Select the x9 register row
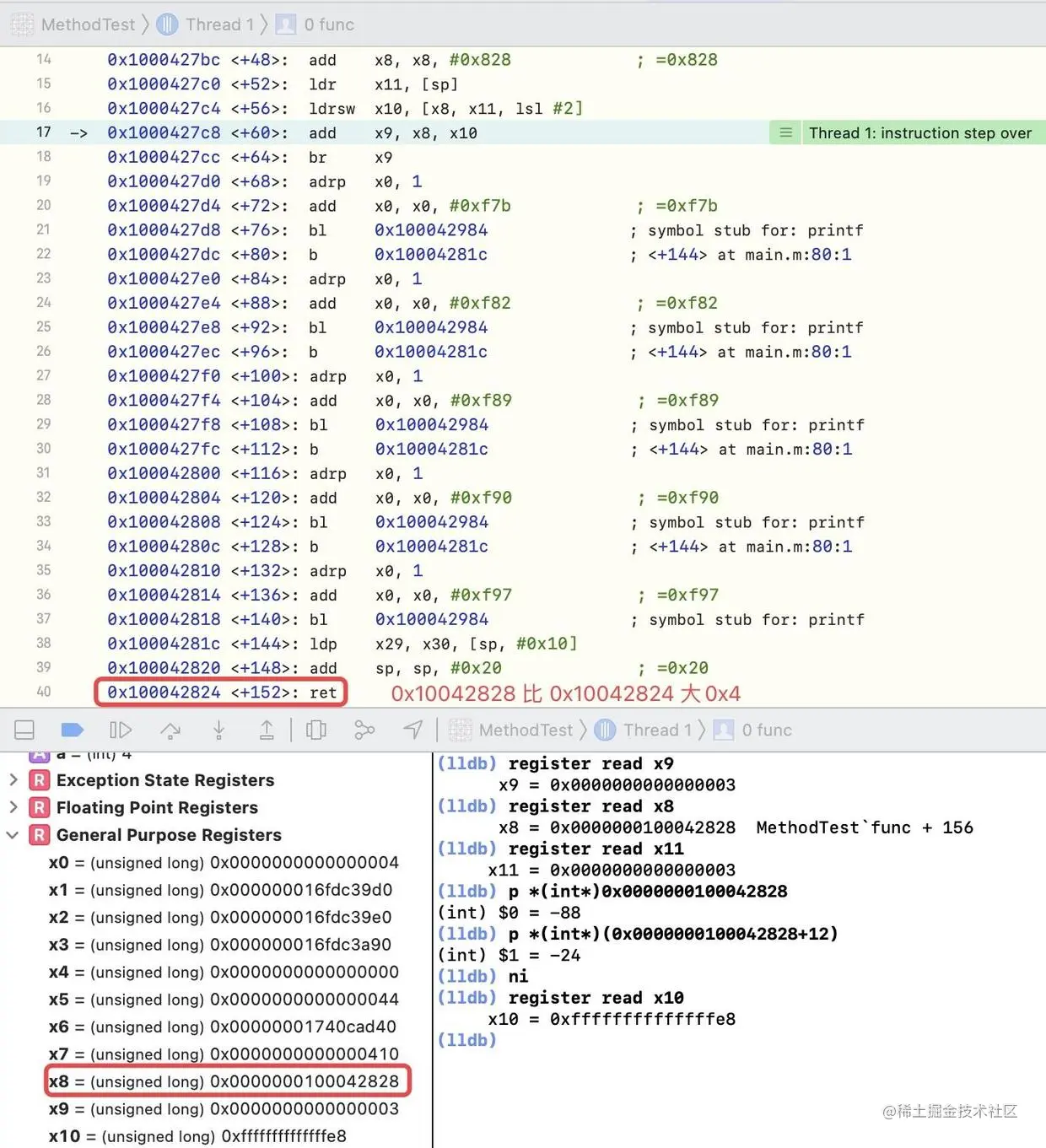This screenshot has height=1148, width=1046. (x=224, y=1108)
